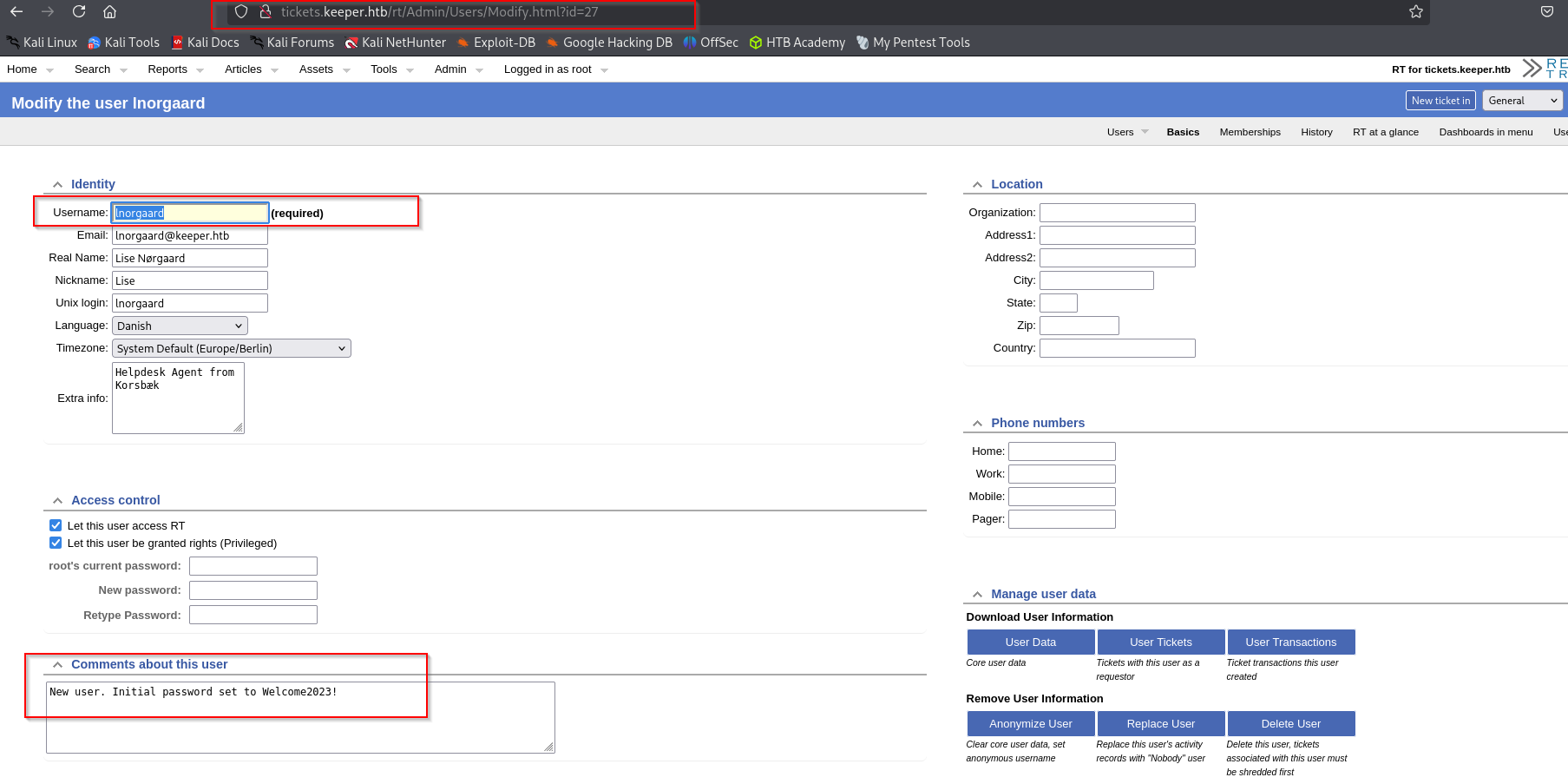
Task: Click the Email input field
Action: [190, 235]
